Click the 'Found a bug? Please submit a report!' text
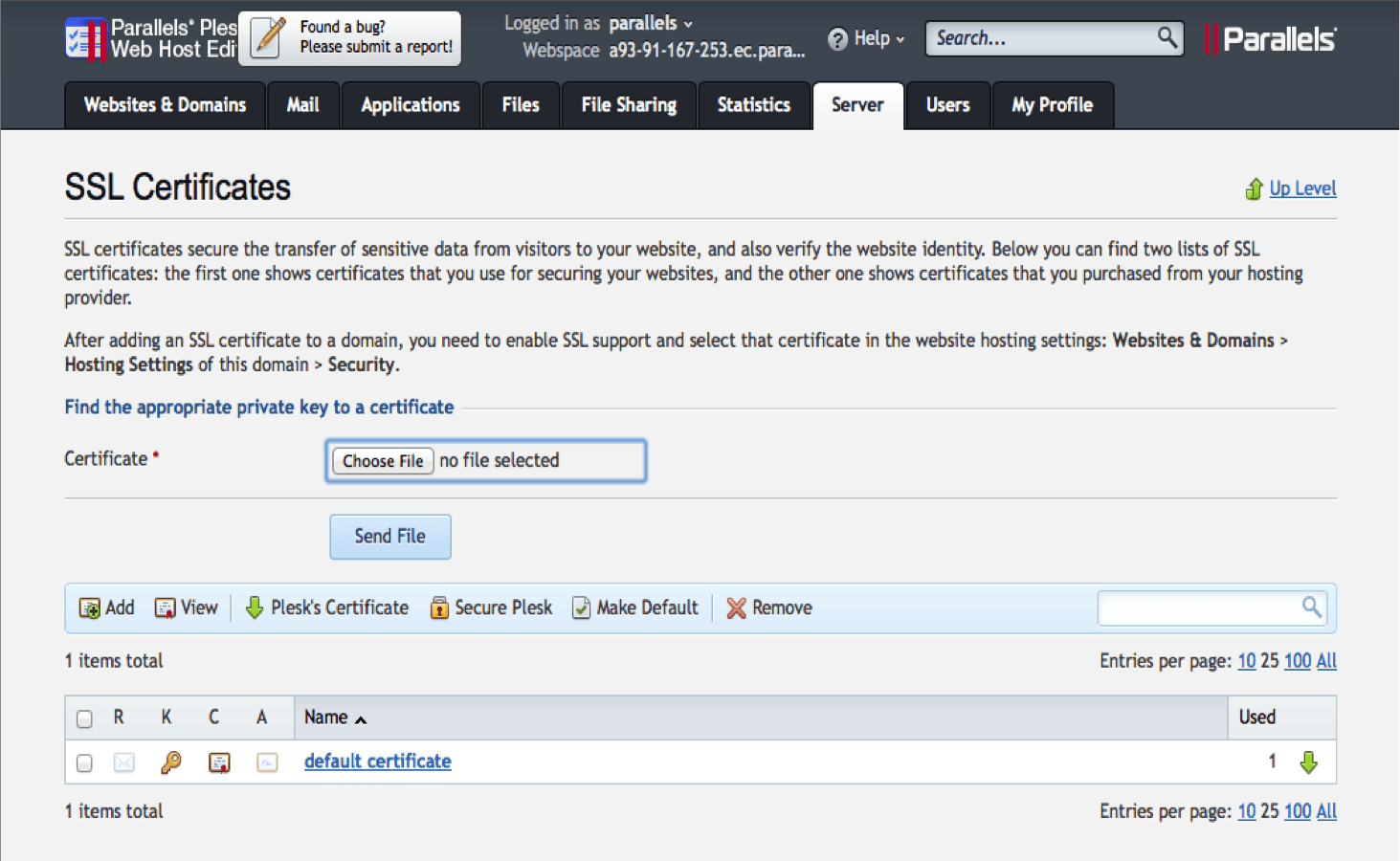Viewport: 1400px width, 861px height. tap(376, 37)
